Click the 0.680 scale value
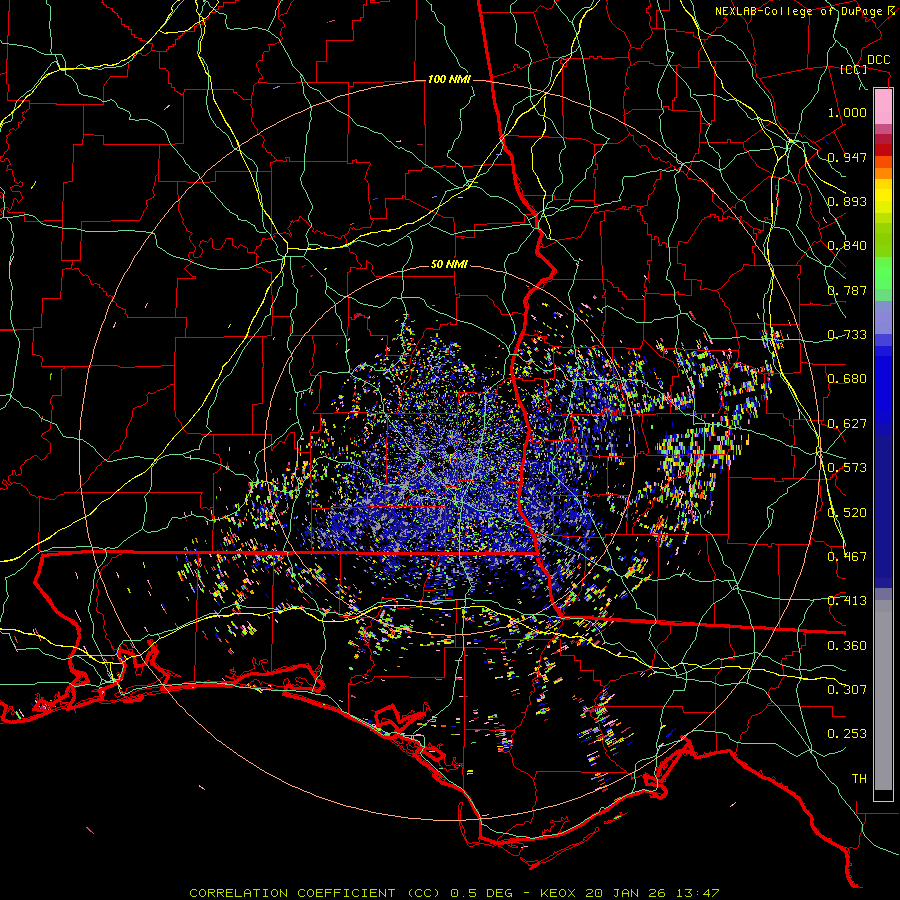 [847, 379]
